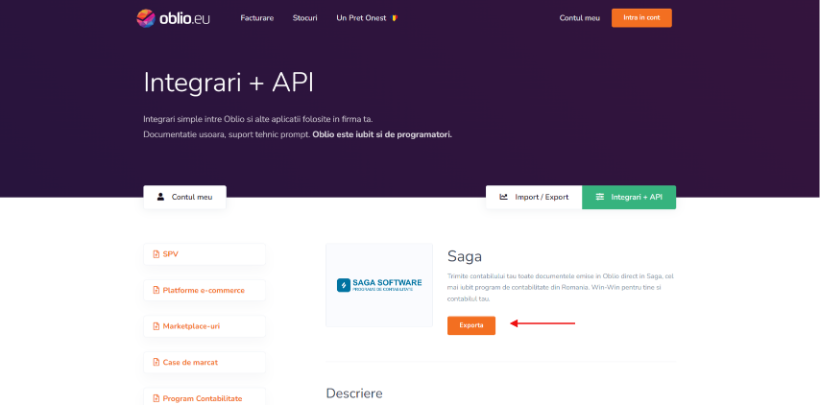Open the Stocuri menu
820x405 pixels.
[x=305, y=18]
